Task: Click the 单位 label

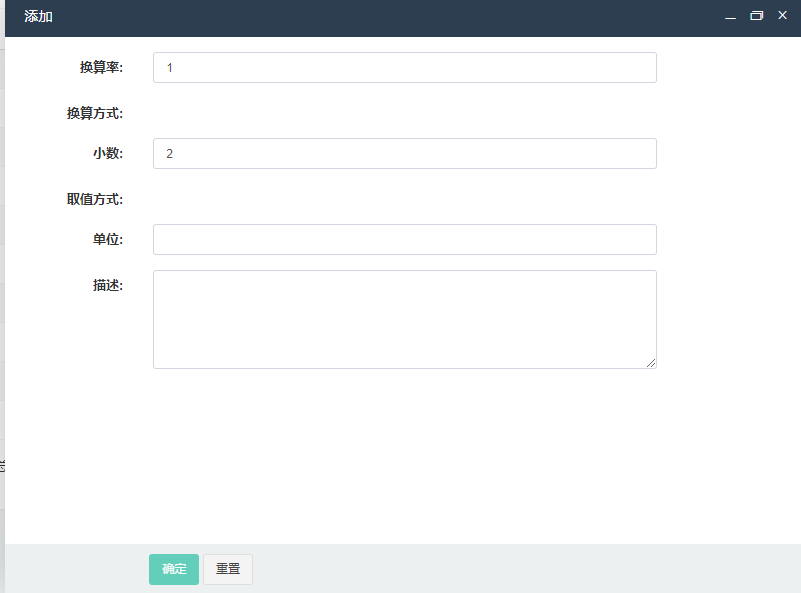Action: point(108,239)
